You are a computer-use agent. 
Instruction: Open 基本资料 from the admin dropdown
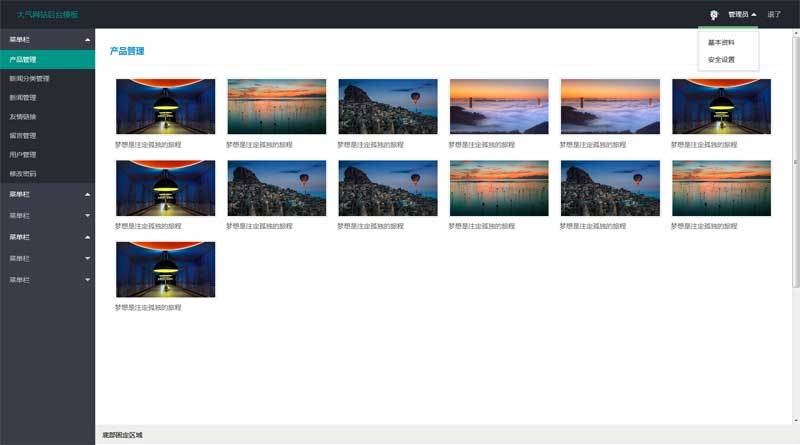(721, 43)
